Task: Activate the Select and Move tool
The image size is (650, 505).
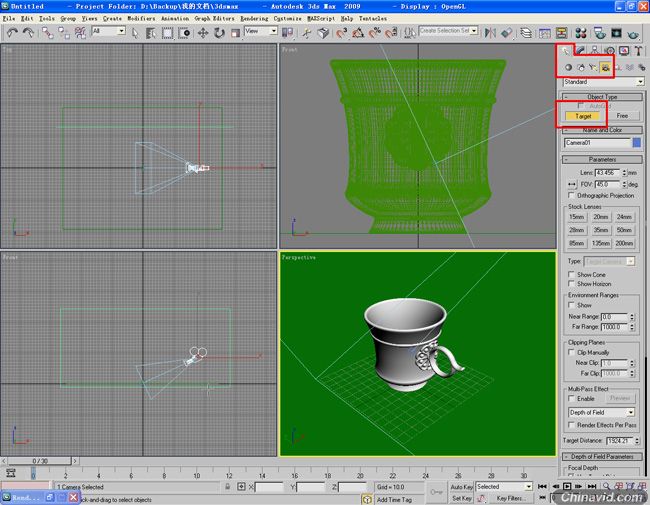Action: pos(203,33)
